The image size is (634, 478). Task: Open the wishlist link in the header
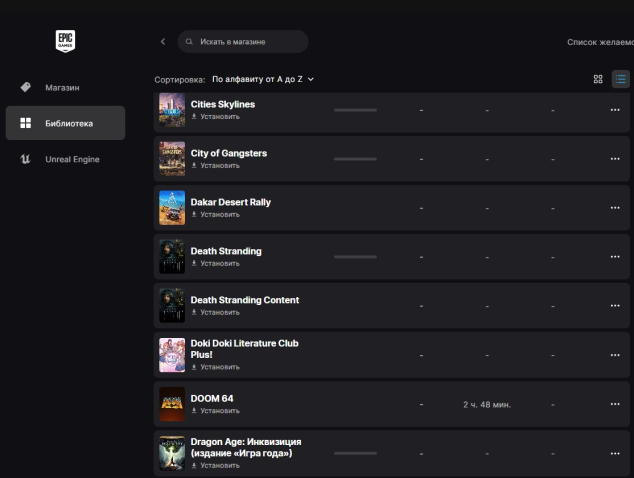point(599,42)
